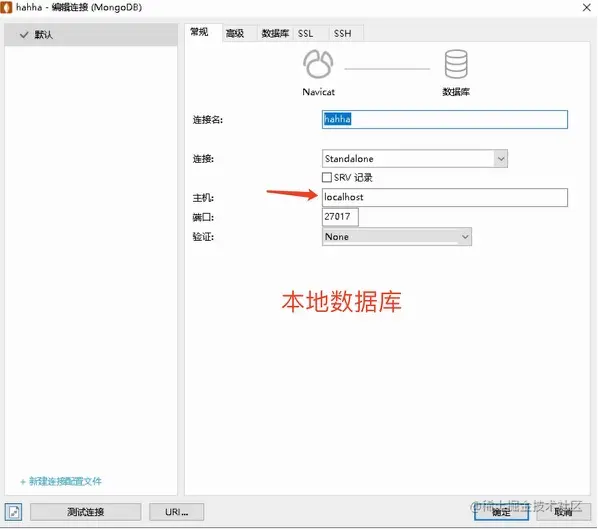The width and height of the screenshot is (598, 529).
Task: Click the 测试连接 button
Action: coord(85,512)
